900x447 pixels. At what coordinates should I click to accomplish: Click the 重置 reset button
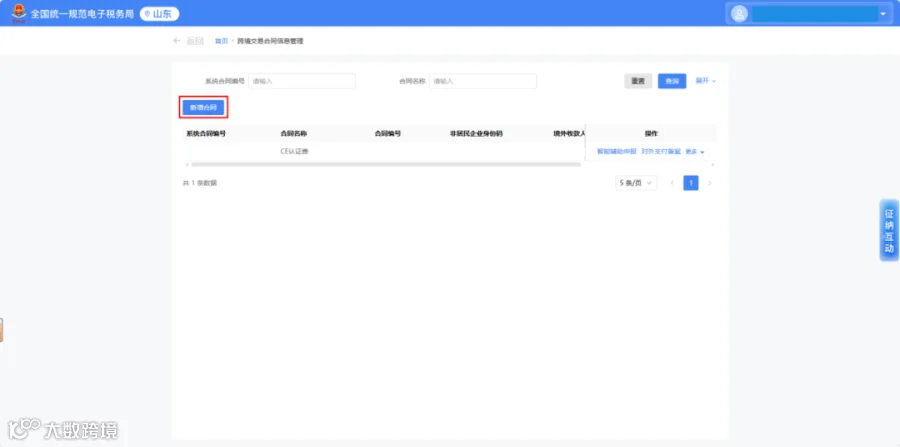(x=638, y=81)
